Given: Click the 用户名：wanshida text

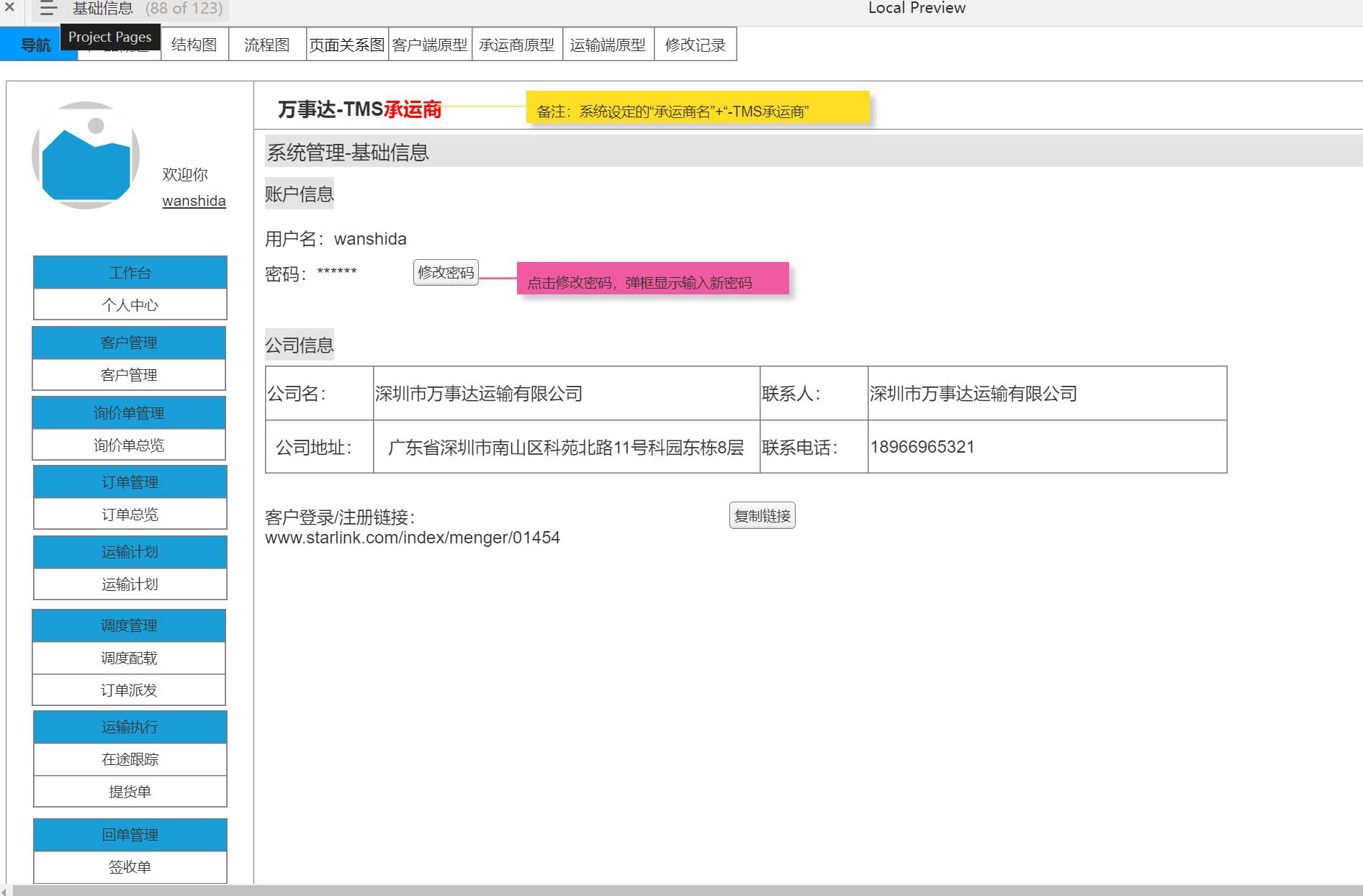Looking at the screenshot, I should coord(336,238).
